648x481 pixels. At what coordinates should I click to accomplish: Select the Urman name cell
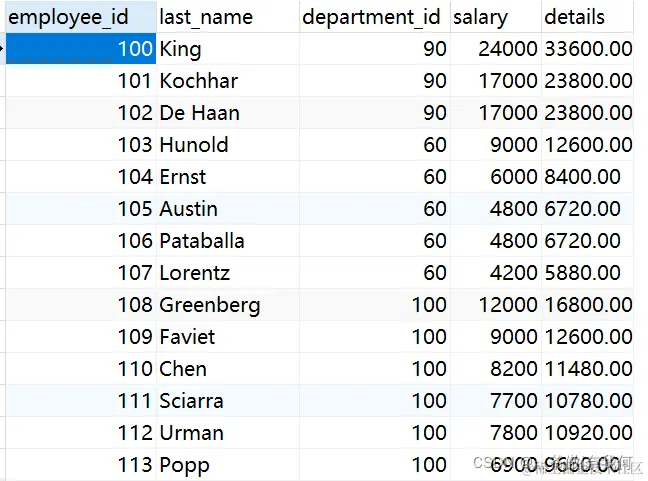(x=228, y=433)
